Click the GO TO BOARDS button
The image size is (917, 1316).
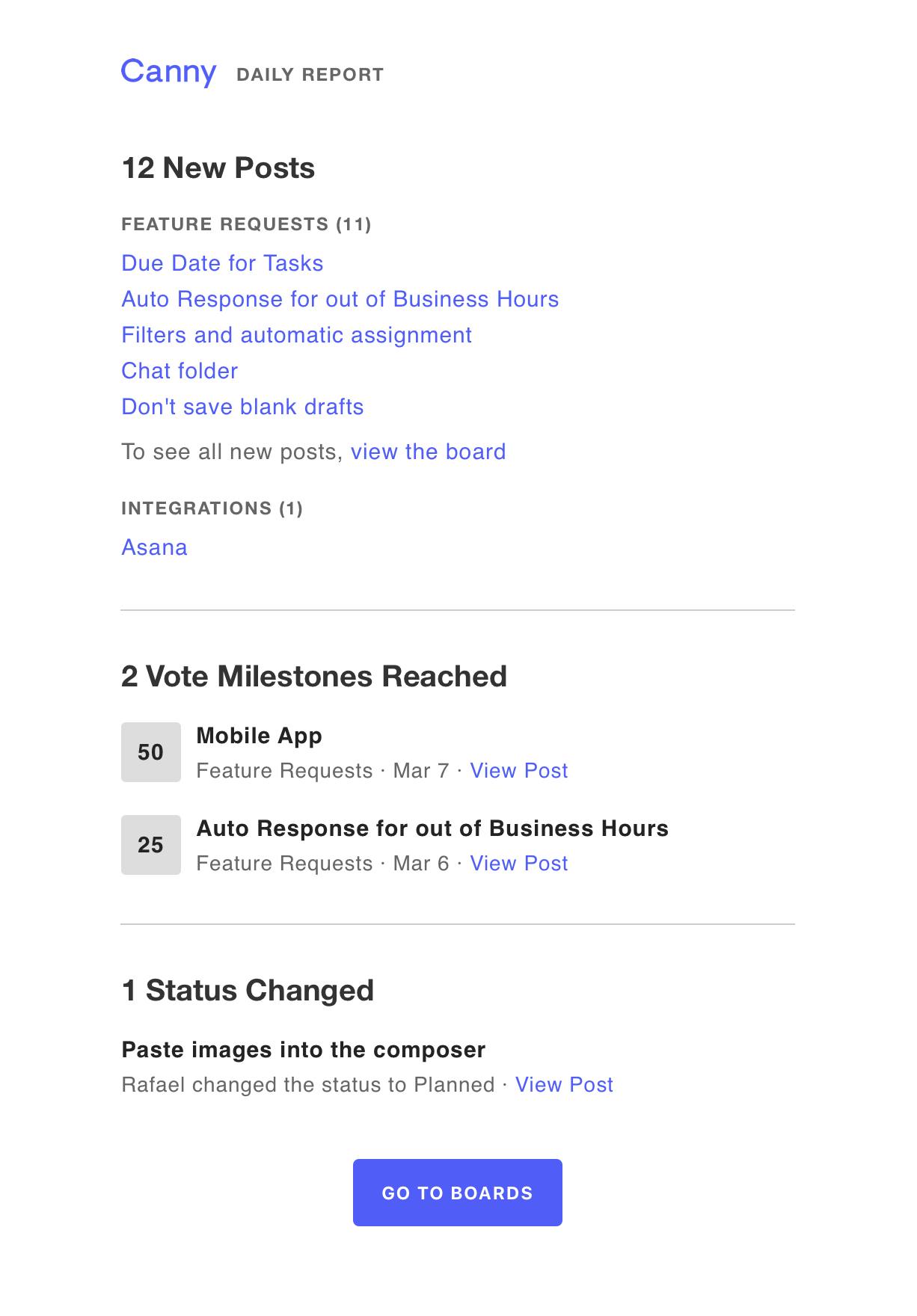(458, 1193)
